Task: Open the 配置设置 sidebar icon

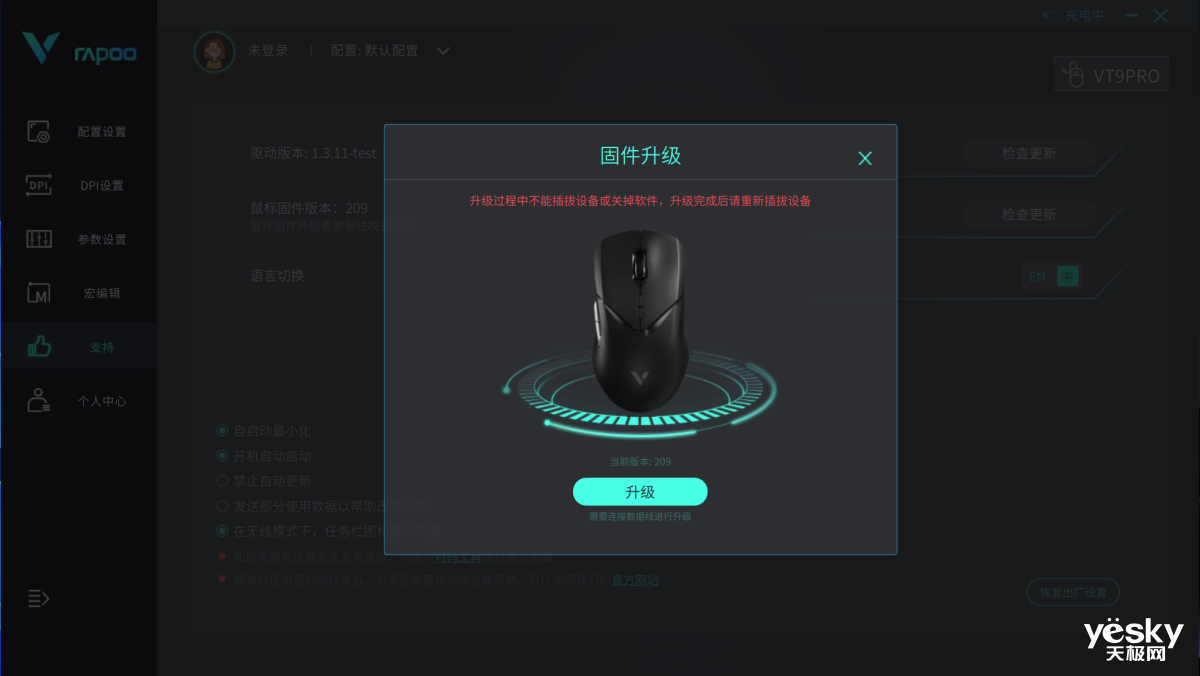Action: pos(39,131)
